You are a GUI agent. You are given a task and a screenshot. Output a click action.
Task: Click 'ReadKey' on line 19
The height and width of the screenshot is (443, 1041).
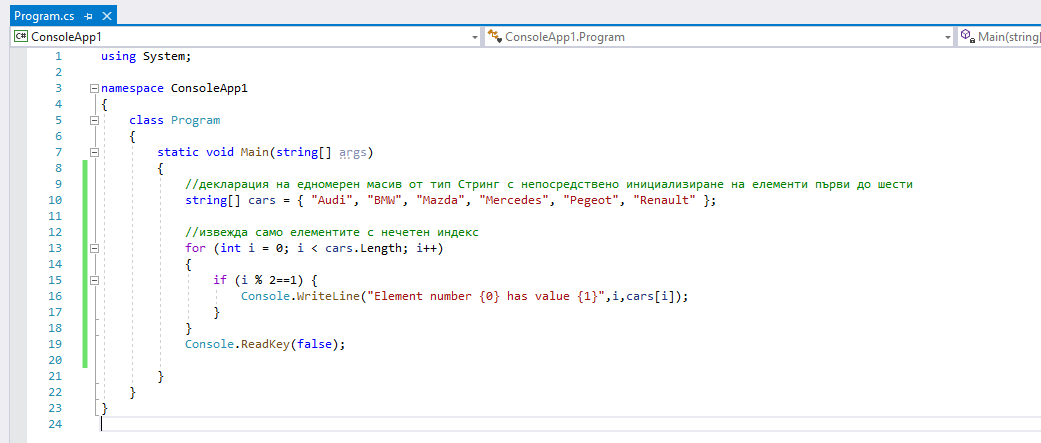(x=265, y=344)
